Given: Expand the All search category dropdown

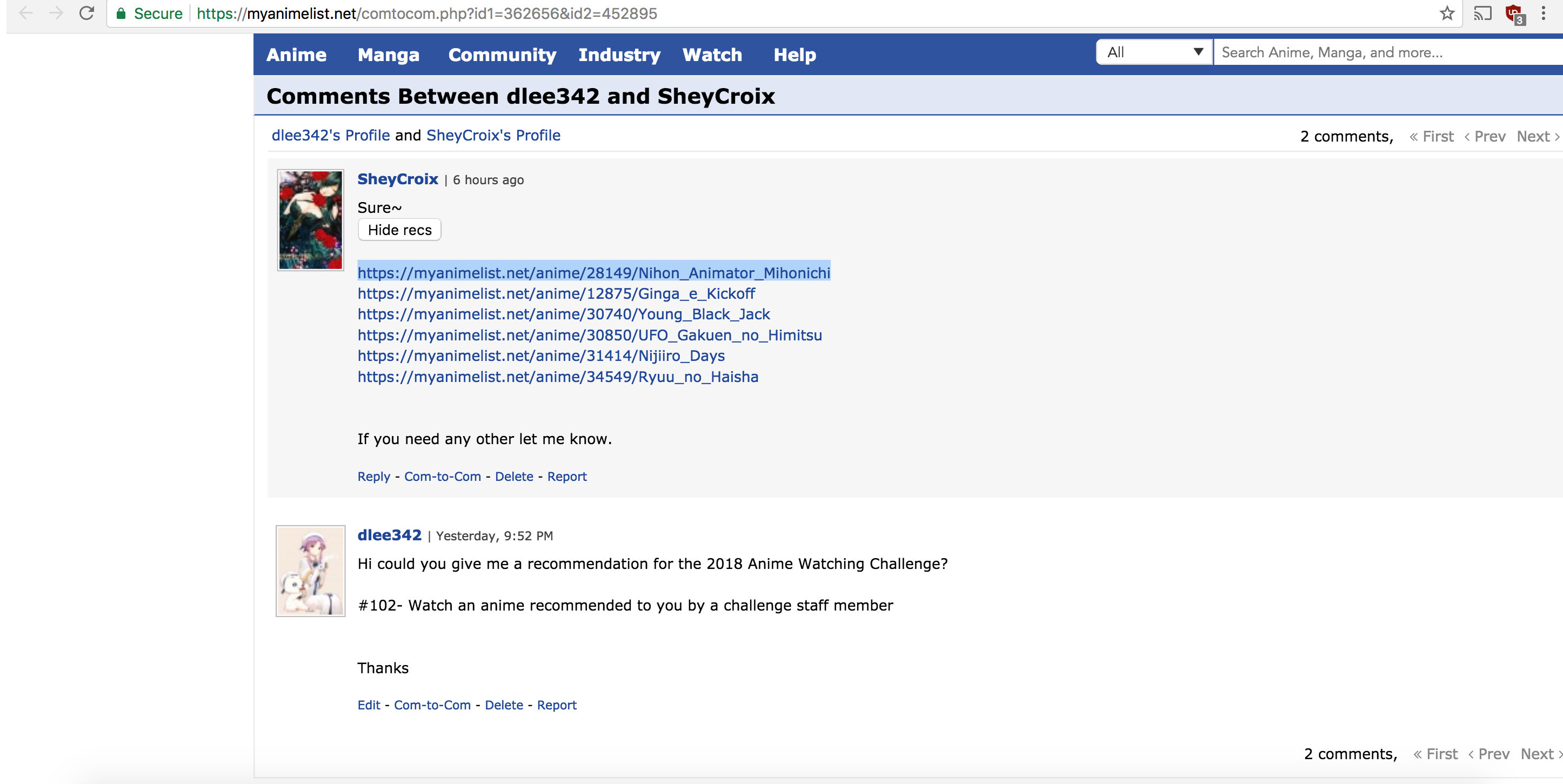Looking at the screenshot, I should coord(1154,52).
